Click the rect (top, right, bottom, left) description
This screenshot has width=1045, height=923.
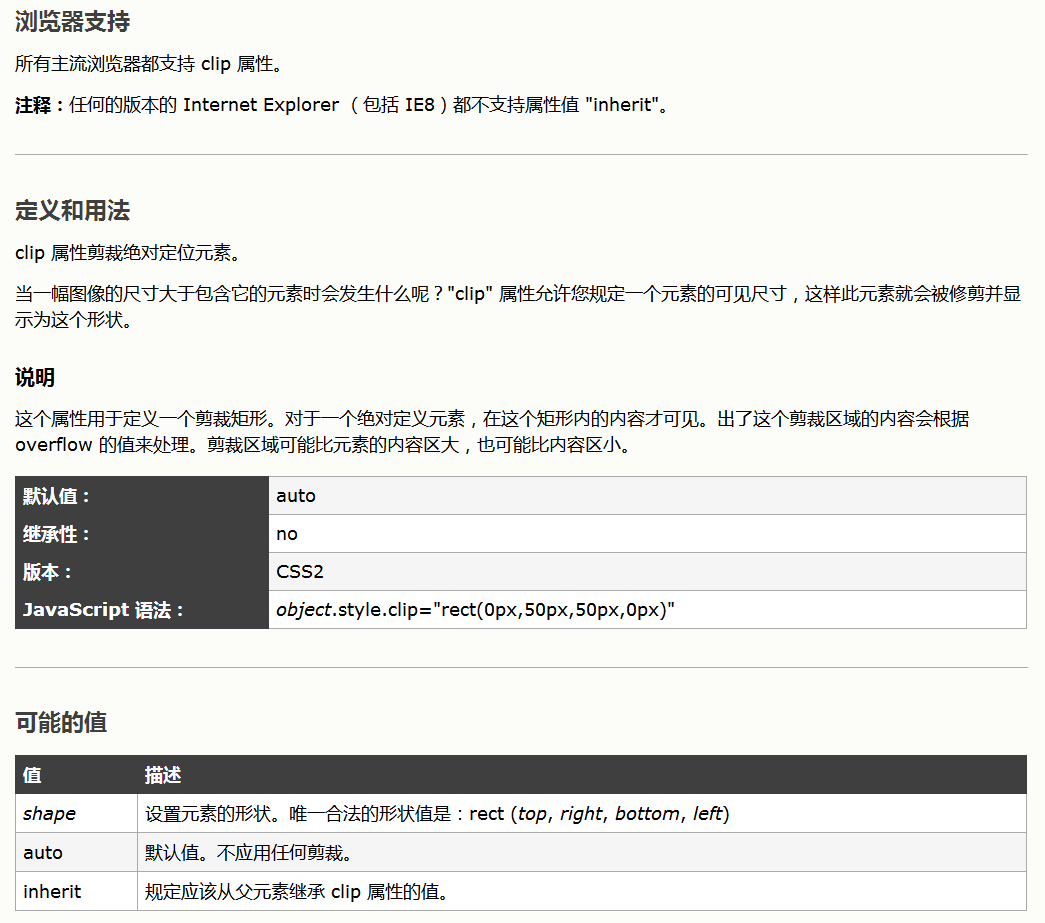[582, 814]
